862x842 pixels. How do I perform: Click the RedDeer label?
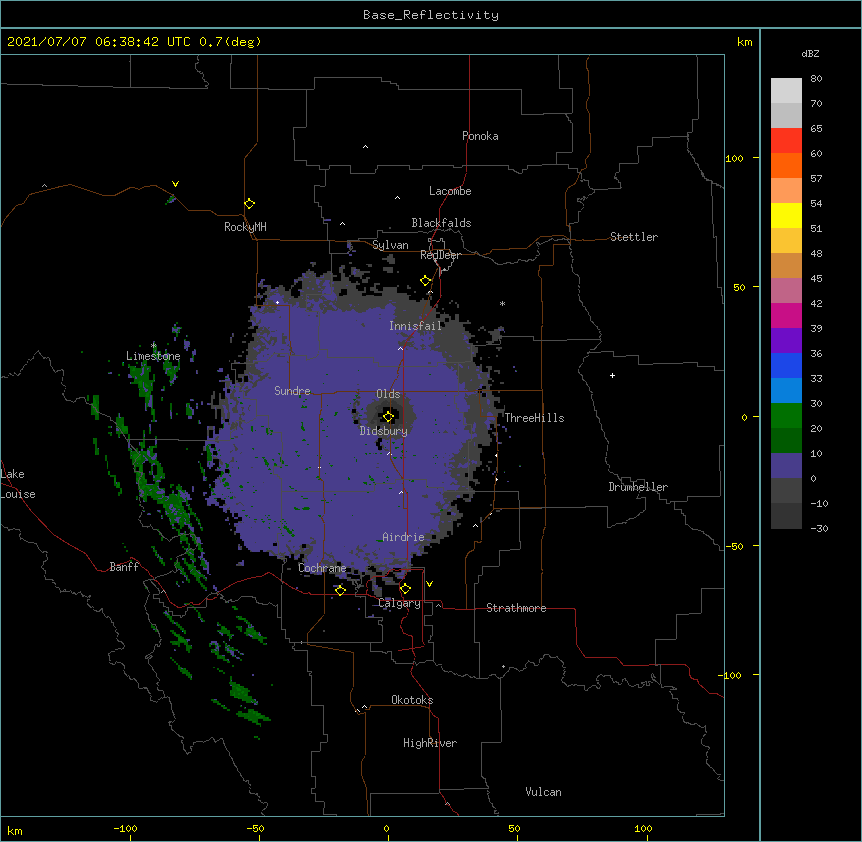440,255
